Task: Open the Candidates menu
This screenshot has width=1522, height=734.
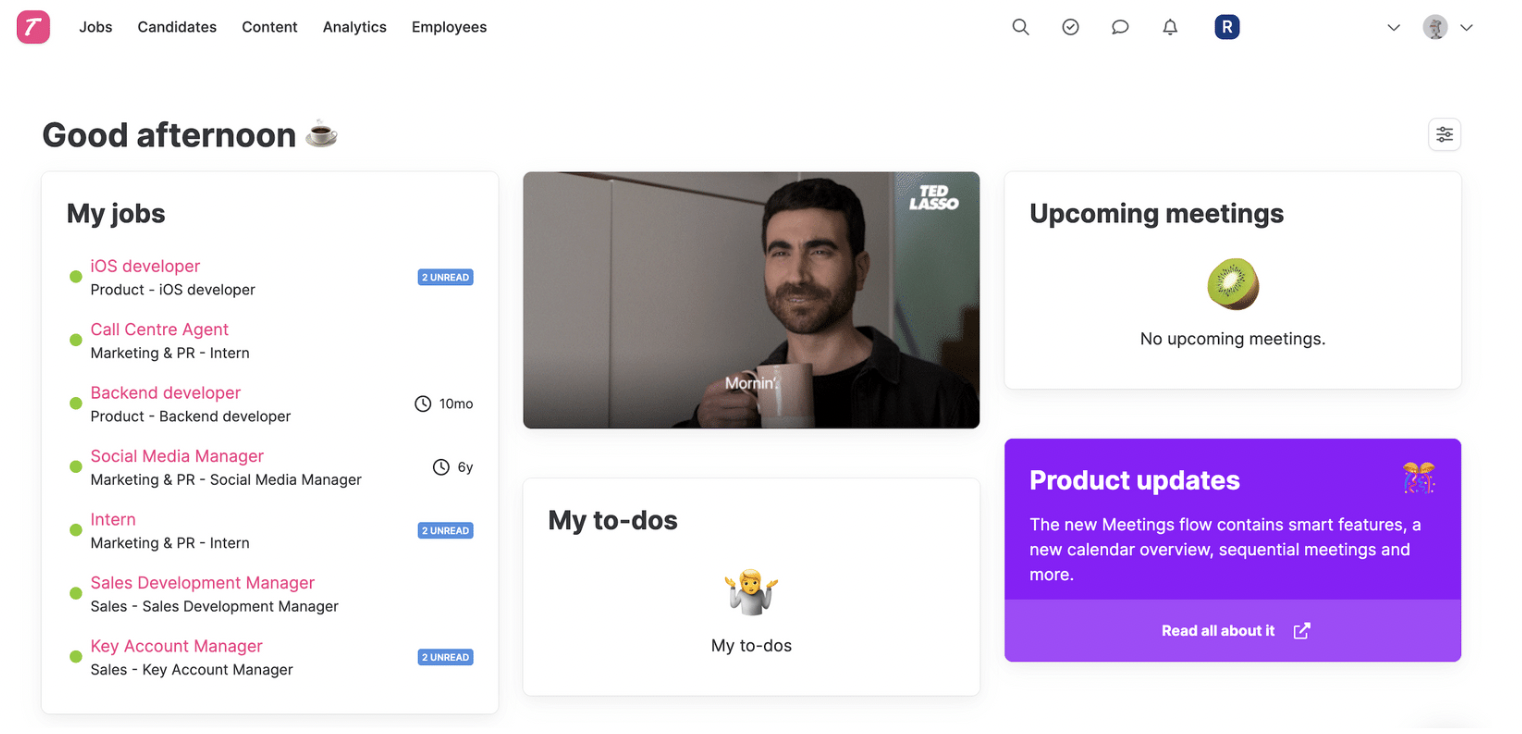Action: coord(177,27)
